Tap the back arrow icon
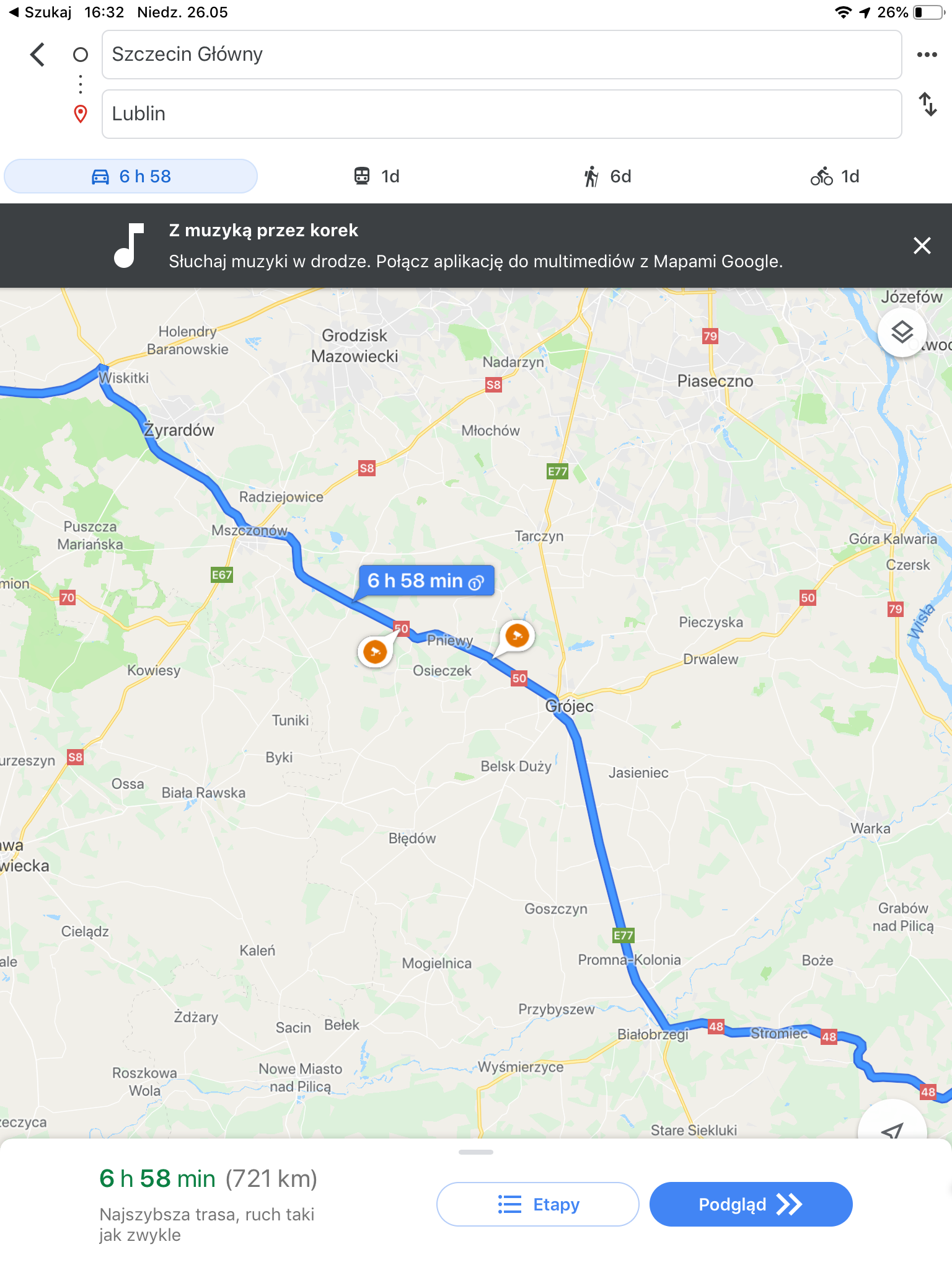952x1270 pixels. [x=38, y=55]
